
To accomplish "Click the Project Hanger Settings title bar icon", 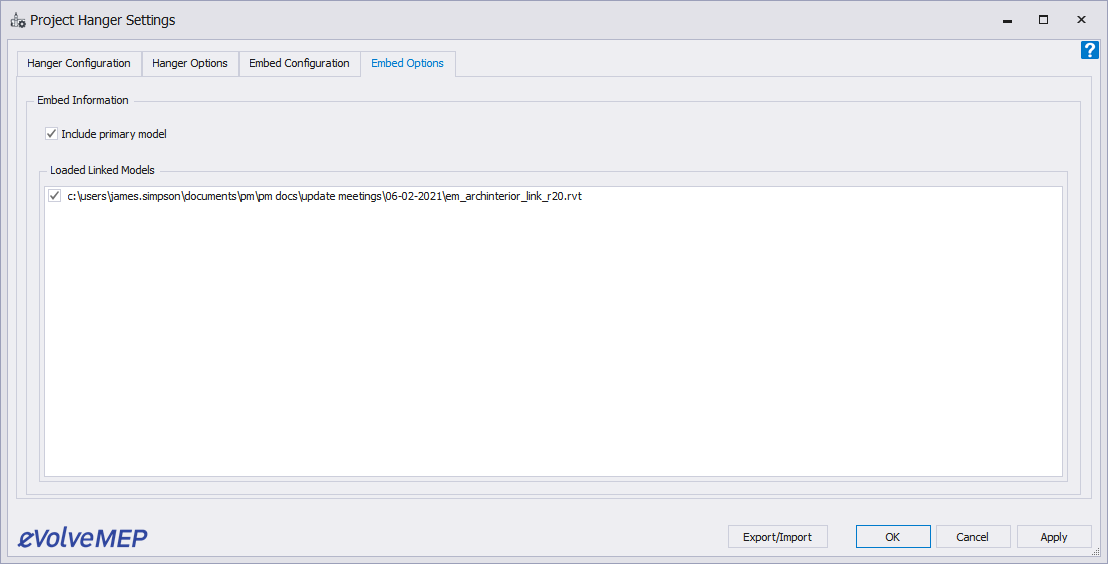I will 18,20.
